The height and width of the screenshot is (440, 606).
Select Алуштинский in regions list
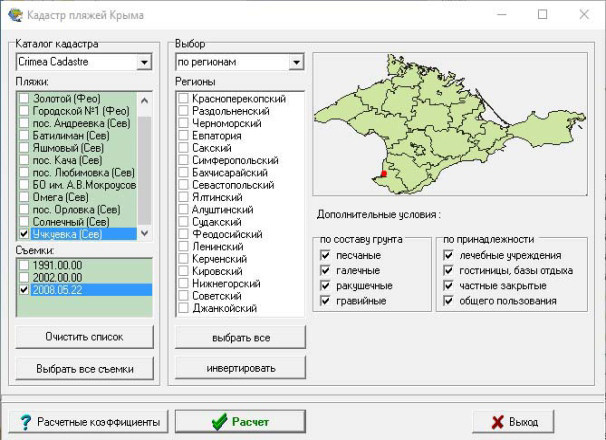coord(223,209)
